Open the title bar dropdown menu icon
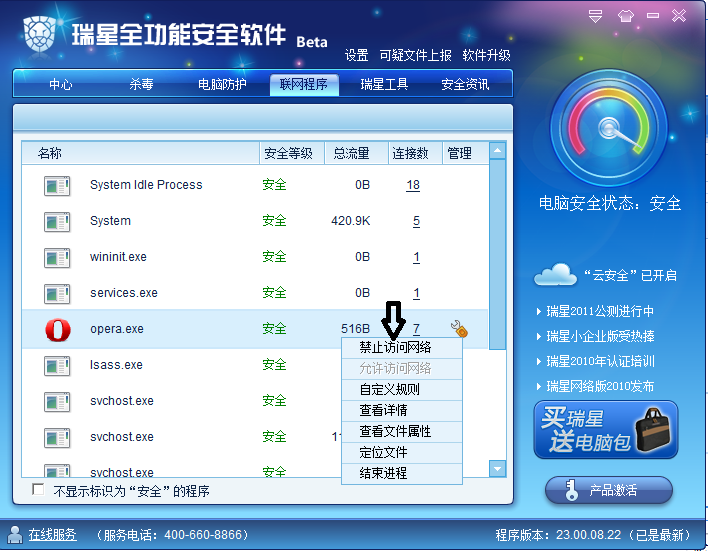 coord(595,16)
